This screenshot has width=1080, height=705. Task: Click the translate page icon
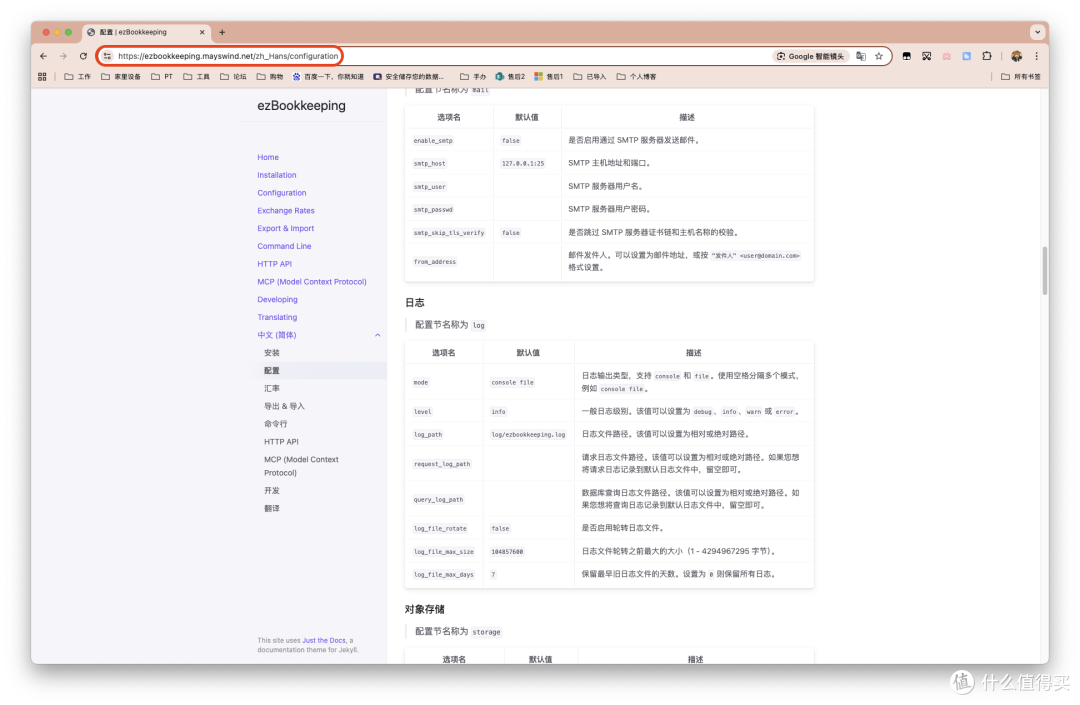(x=861, y=56)
